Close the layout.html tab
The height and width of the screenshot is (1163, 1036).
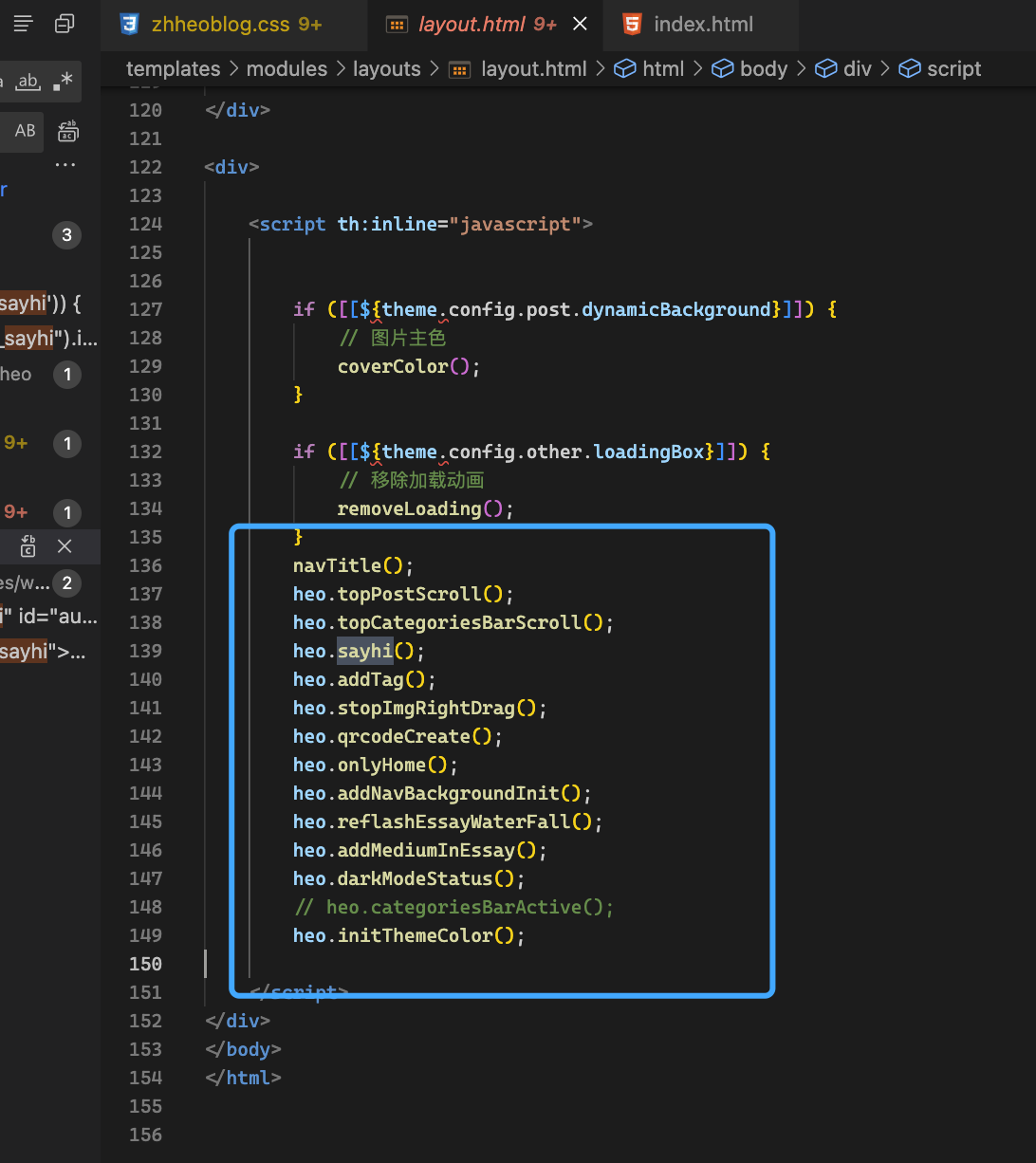581,25
